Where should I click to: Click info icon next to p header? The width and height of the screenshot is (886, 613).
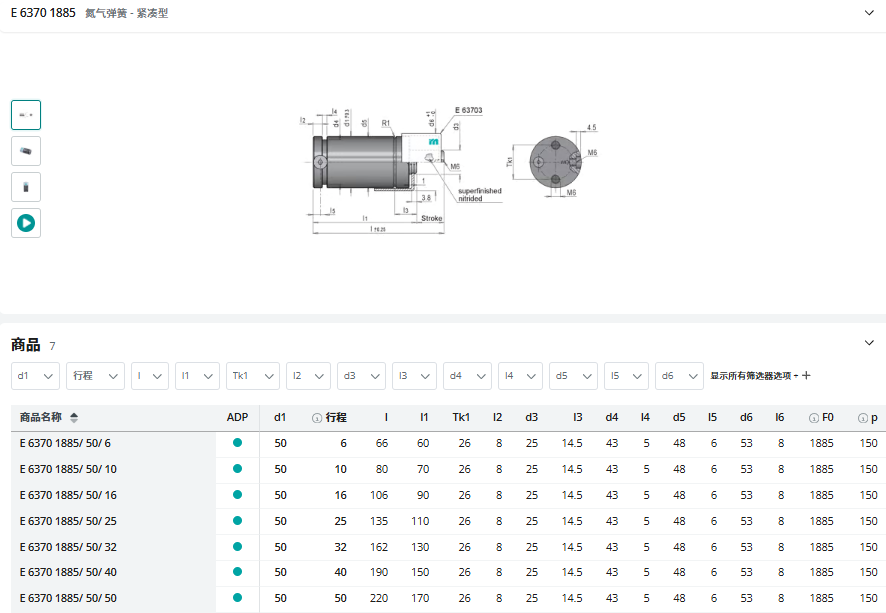(863, 418)
